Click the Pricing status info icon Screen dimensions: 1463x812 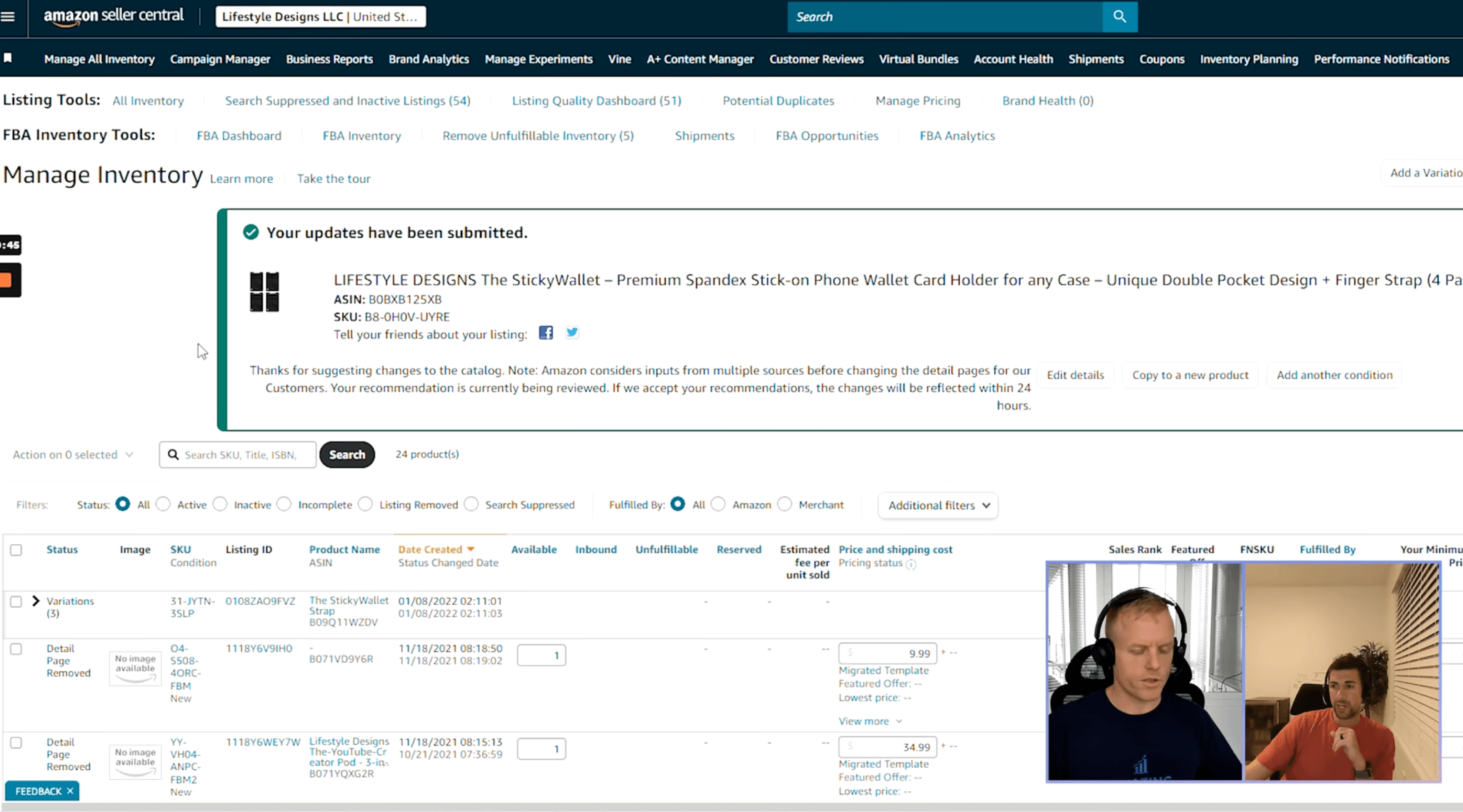click(x=912, y=564)
